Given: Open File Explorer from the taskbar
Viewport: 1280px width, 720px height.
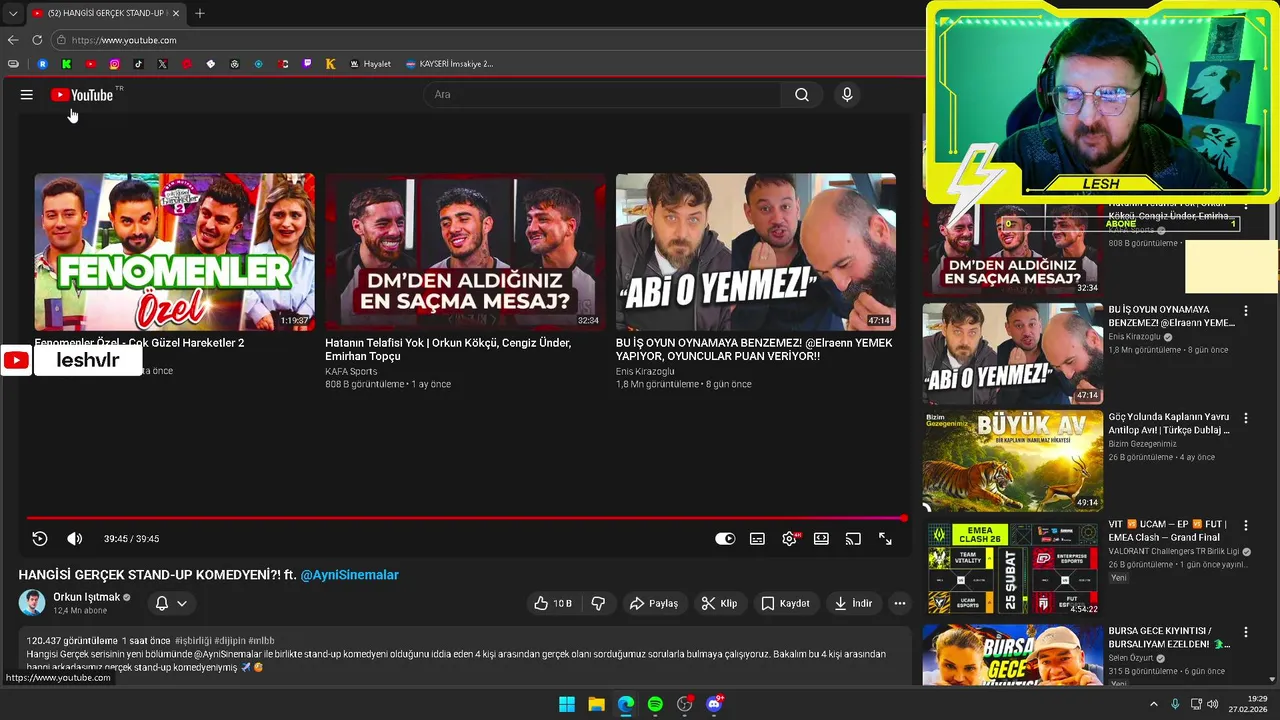Looking at the screenshot, I should [x=596, y=704].
